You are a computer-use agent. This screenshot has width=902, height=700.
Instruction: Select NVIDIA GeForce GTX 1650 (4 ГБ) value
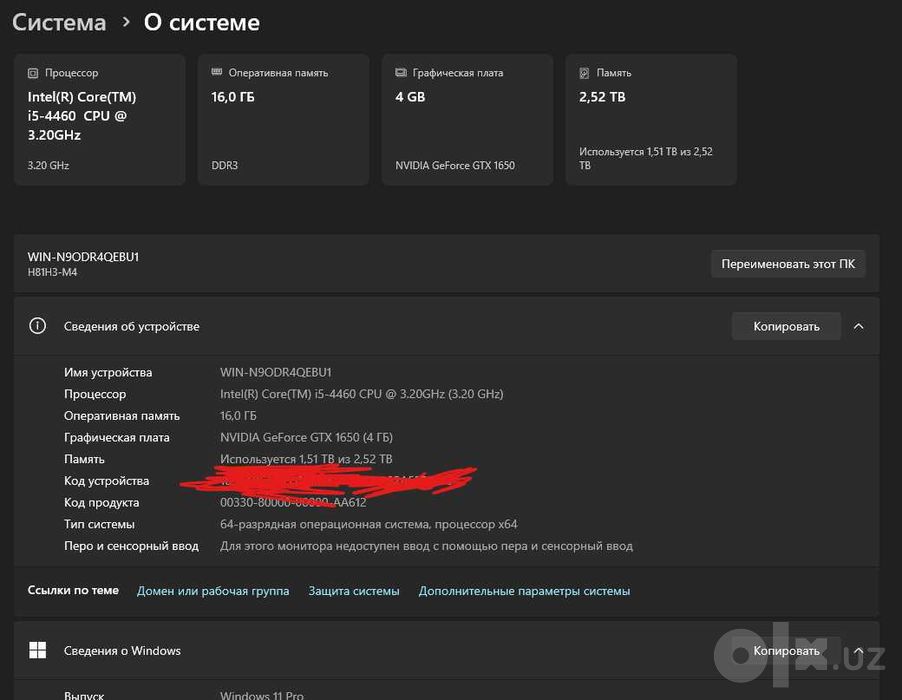306,437
